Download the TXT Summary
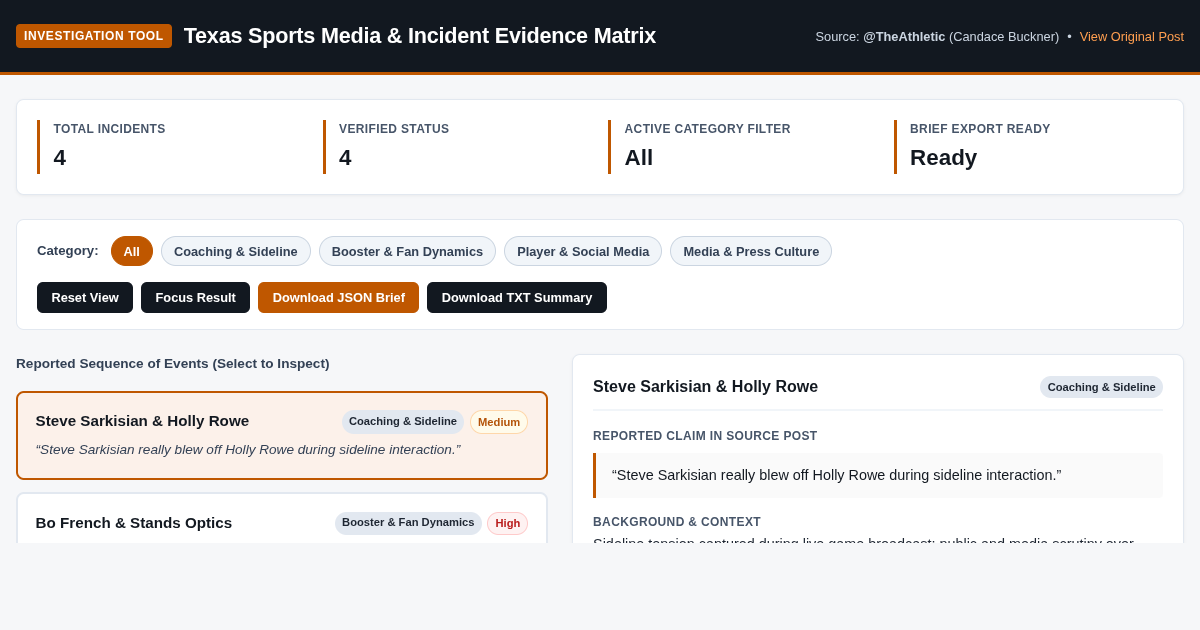The width and height of the screenshot is (1200, 630). [x=517, y=297]
